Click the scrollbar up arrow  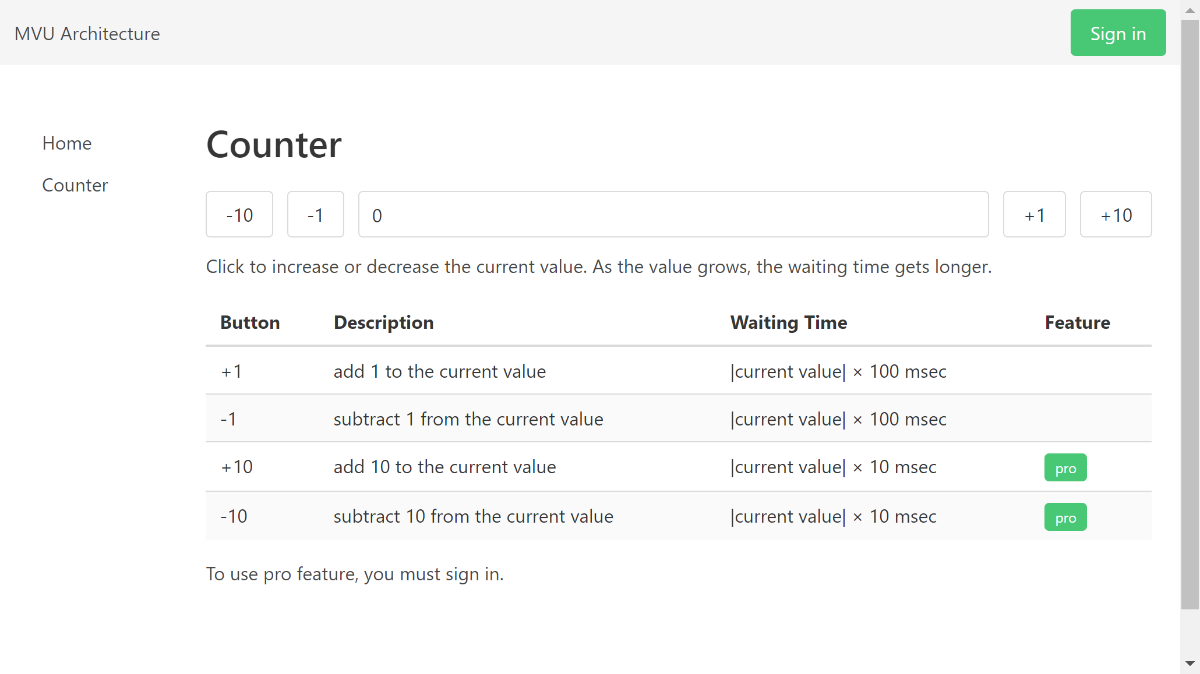pos(1190,9)
